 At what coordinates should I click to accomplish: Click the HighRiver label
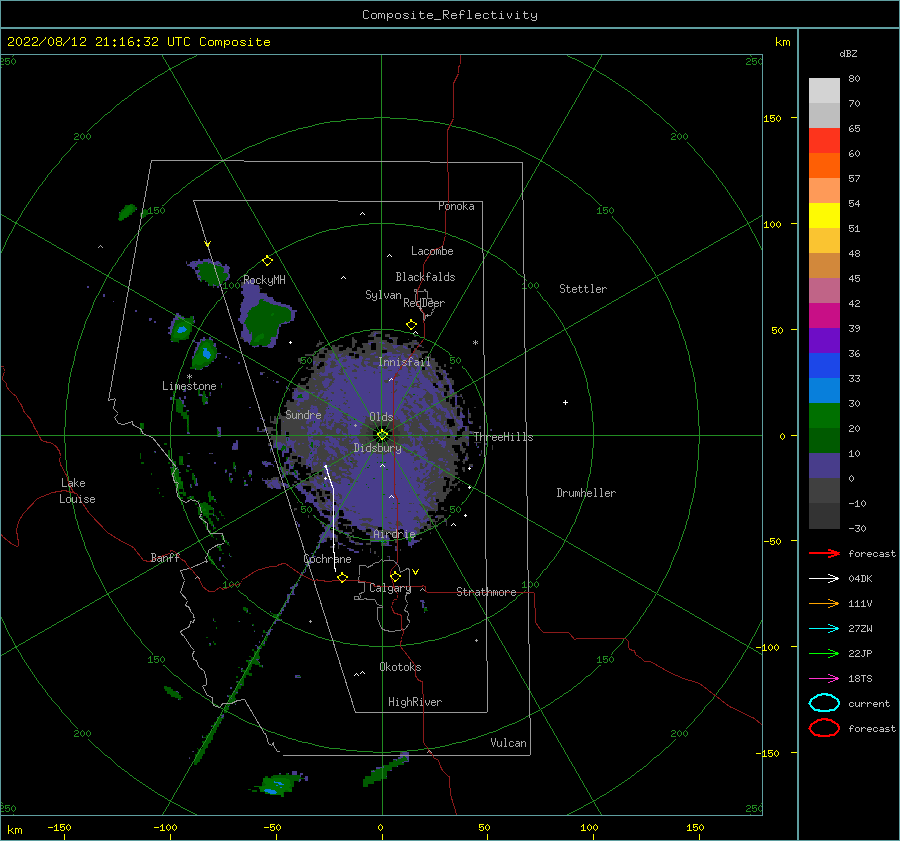pos(415,702)
